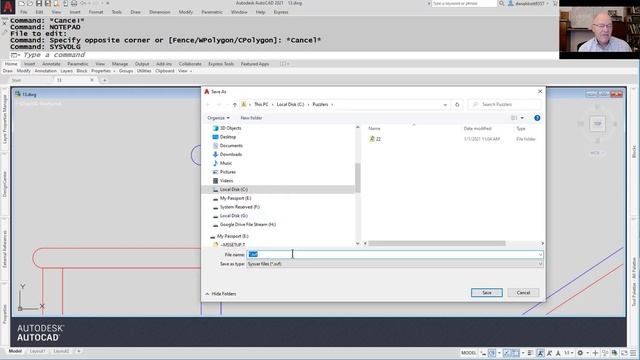Click the Save icon in quick access toolbar
640x360 pixels.
[39, 3]
